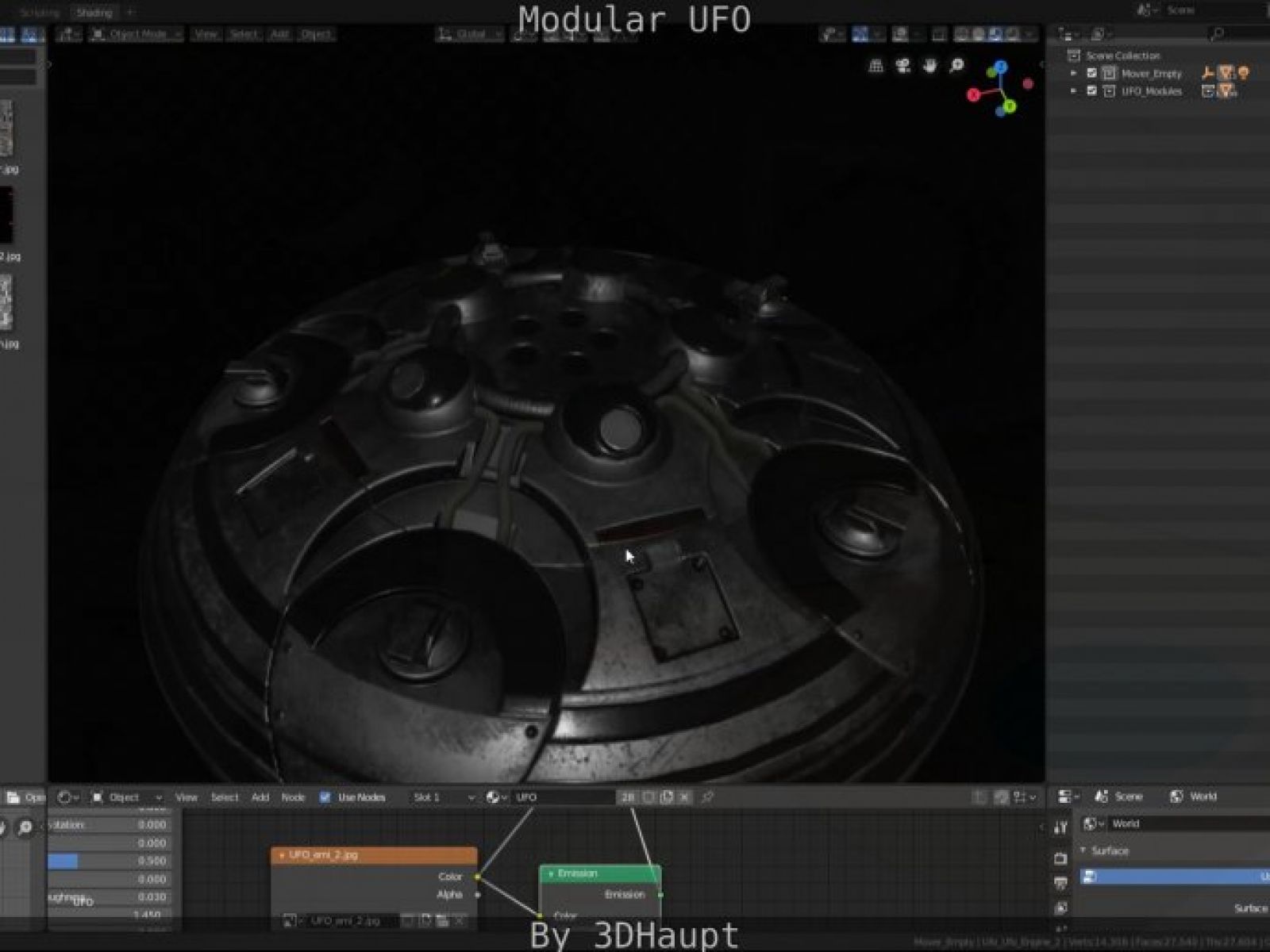Viewport: 1270px width, 952px height.
Task: Click the UFO material name field
Action: point(564,797)
